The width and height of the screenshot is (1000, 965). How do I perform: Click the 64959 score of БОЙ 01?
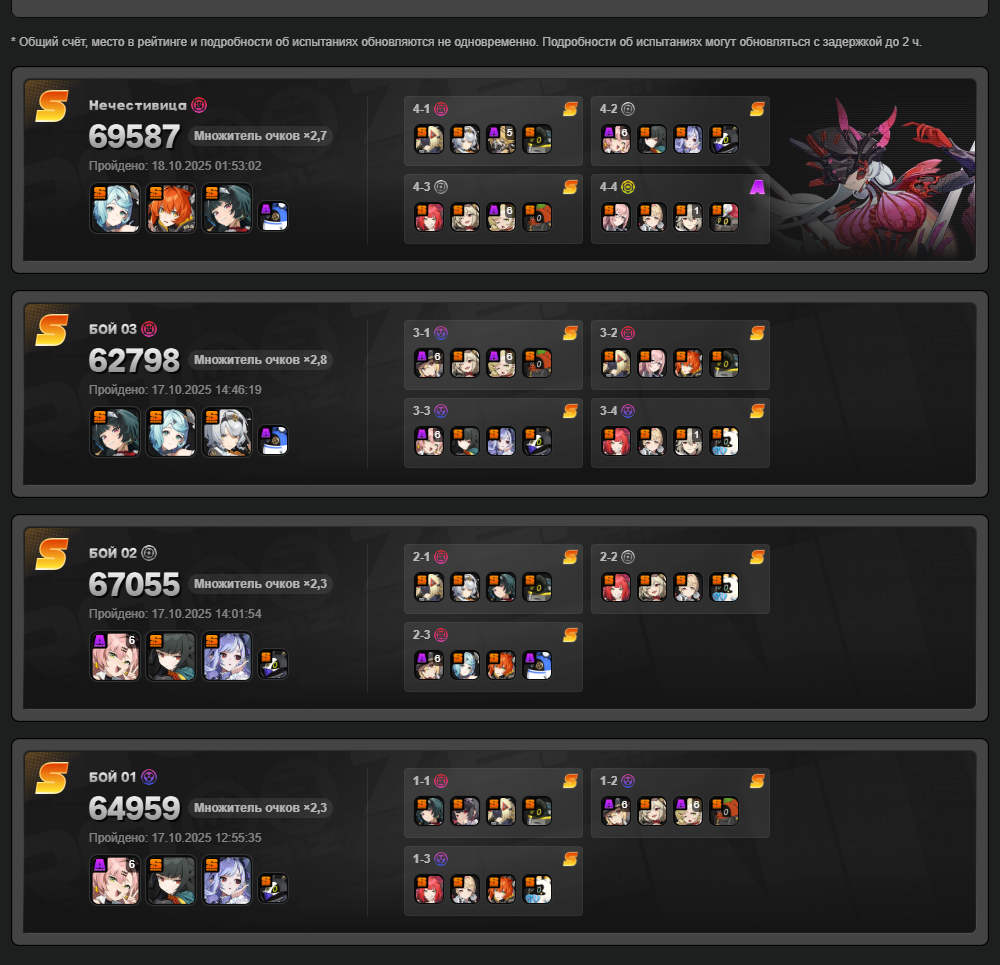tap(135, 808)
